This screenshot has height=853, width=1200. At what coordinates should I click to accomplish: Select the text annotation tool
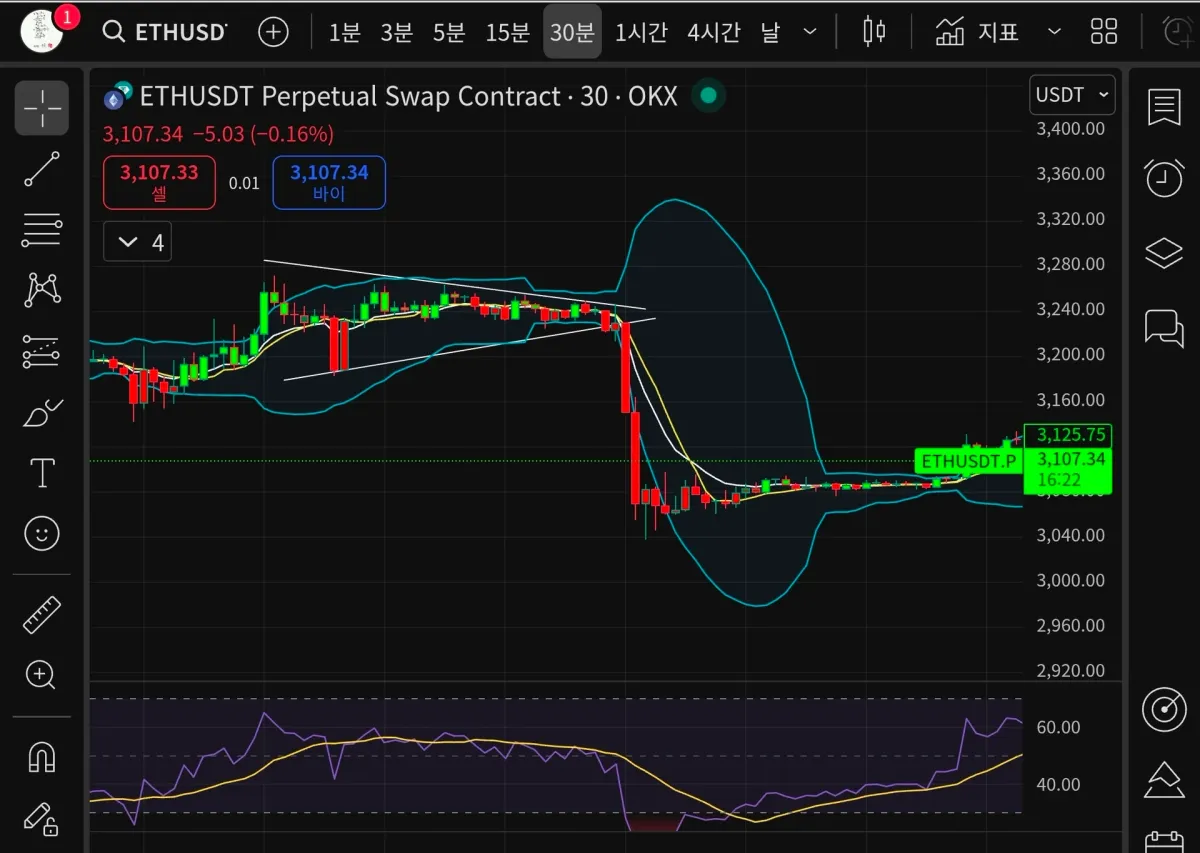[x=42, y=473]
